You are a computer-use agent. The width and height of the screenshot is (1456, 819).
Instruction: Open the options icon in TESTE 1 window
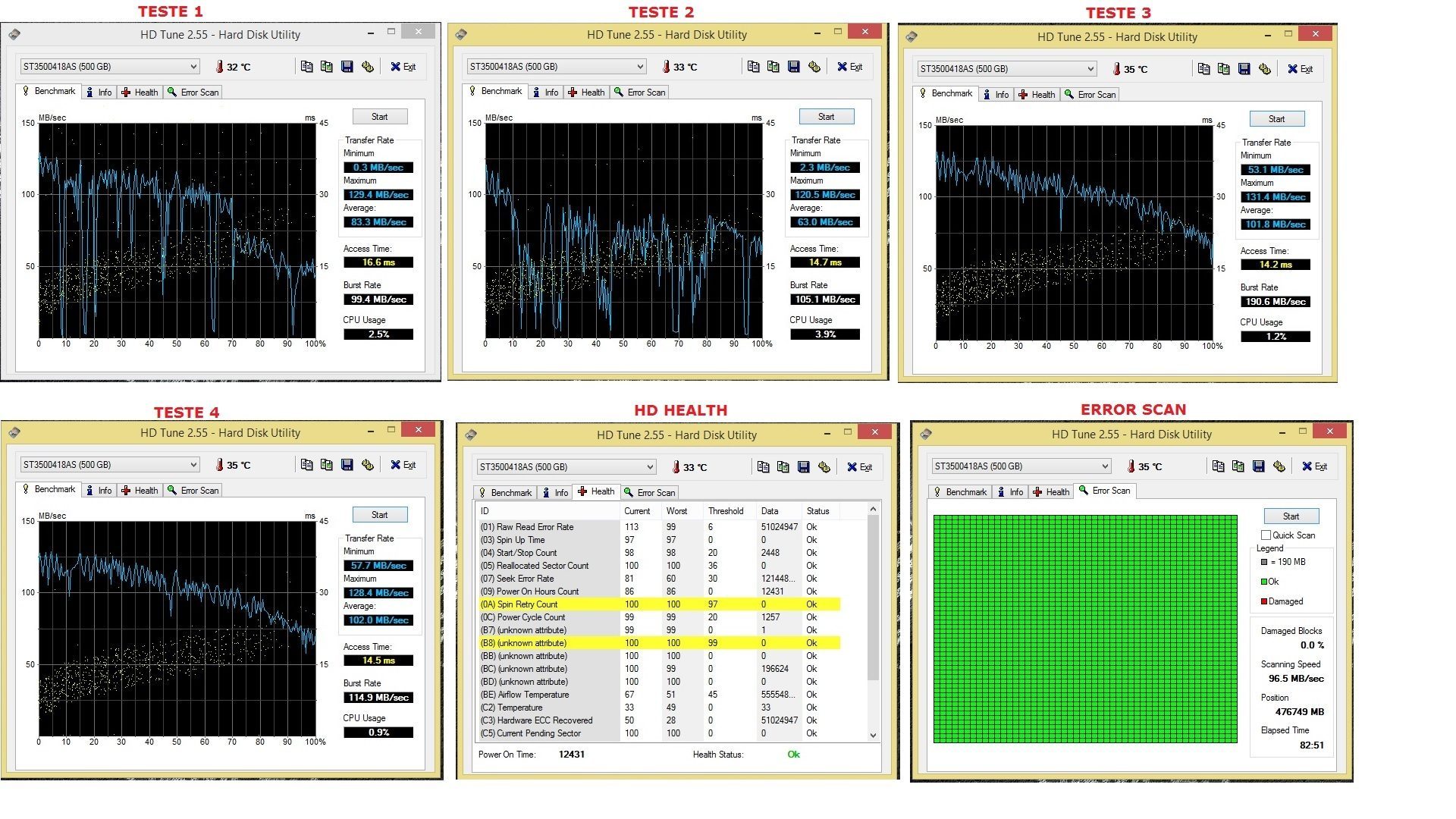click(x=368, y=67)
